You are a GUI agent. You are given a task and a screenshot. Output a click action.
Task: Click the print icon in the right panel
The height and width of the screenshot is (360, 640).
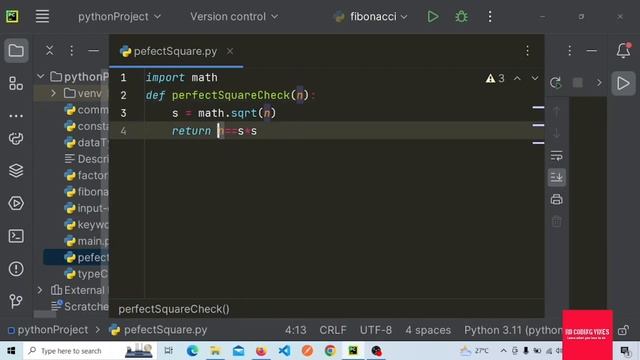click(556, 200)
